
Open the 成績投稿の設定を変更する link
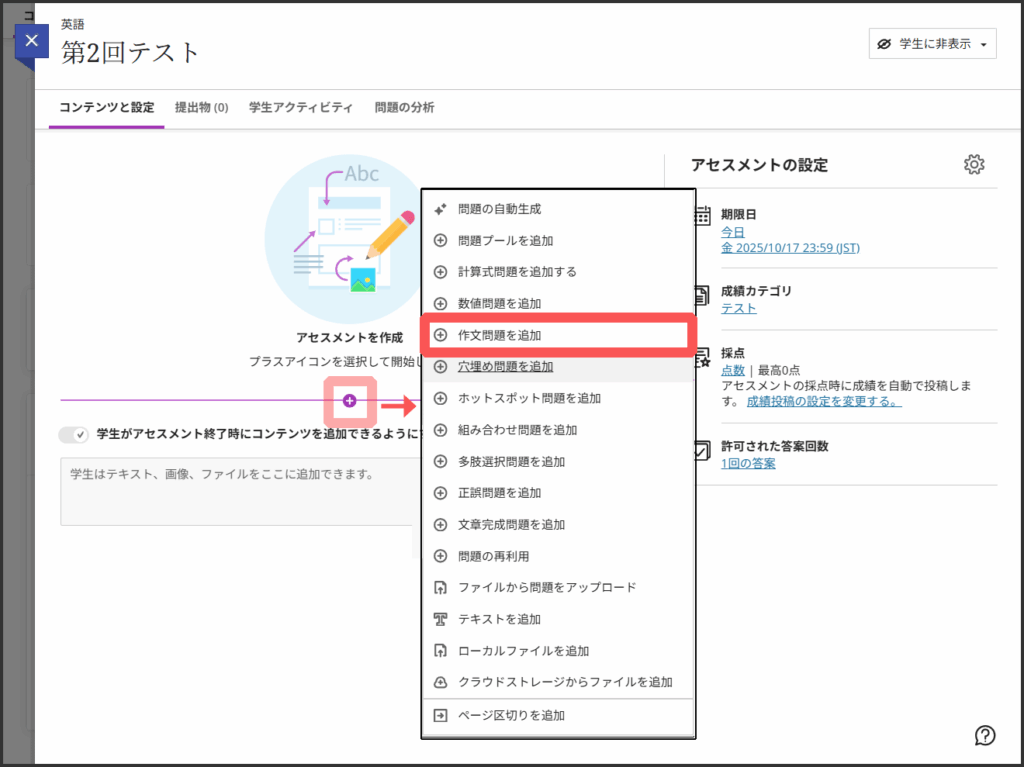[x=823, y=401]
